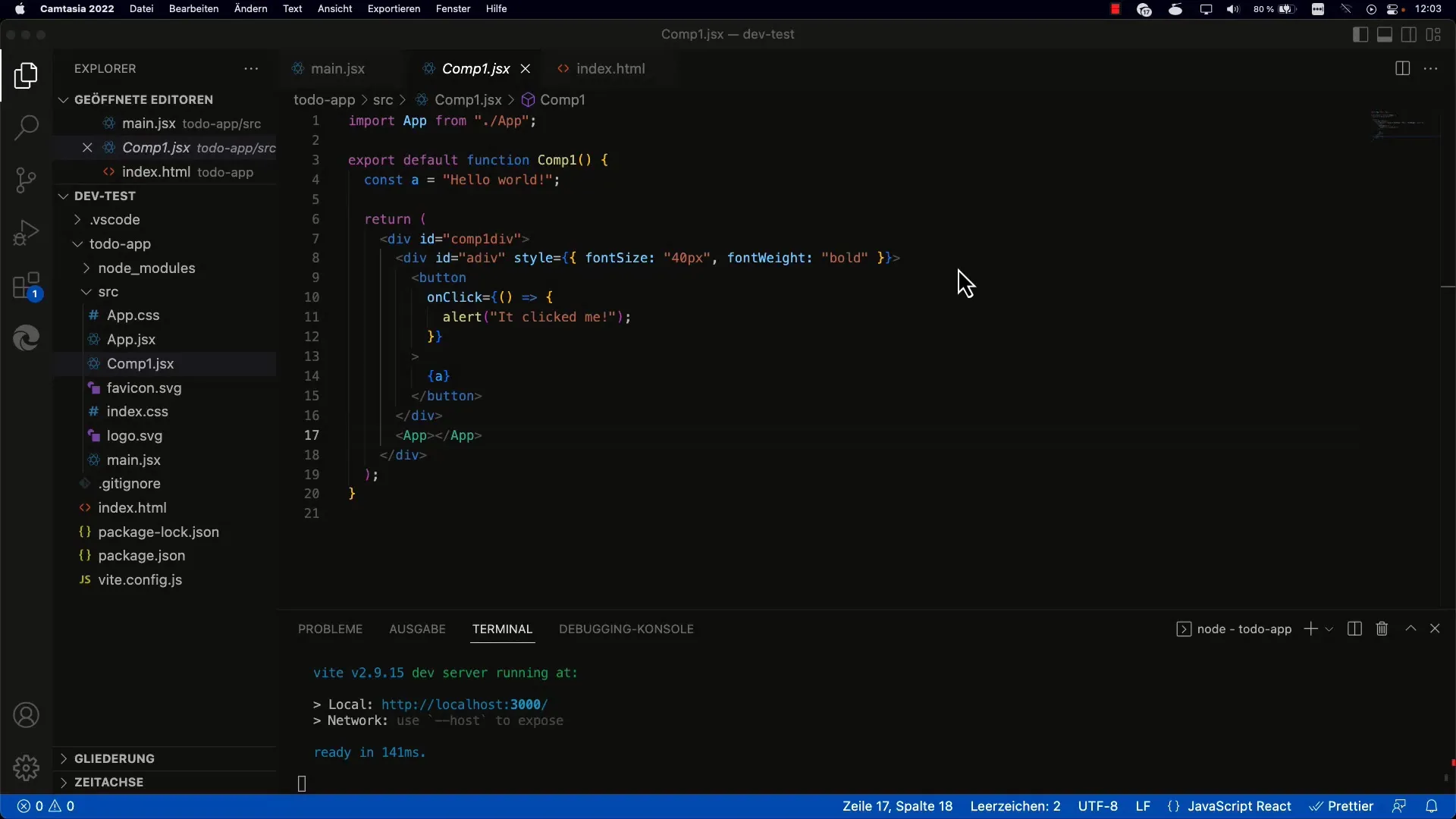The height and width of the screenshot is (819, 1456).
Task: Open the Ansicht menu
Action: [x=334, y=9]
